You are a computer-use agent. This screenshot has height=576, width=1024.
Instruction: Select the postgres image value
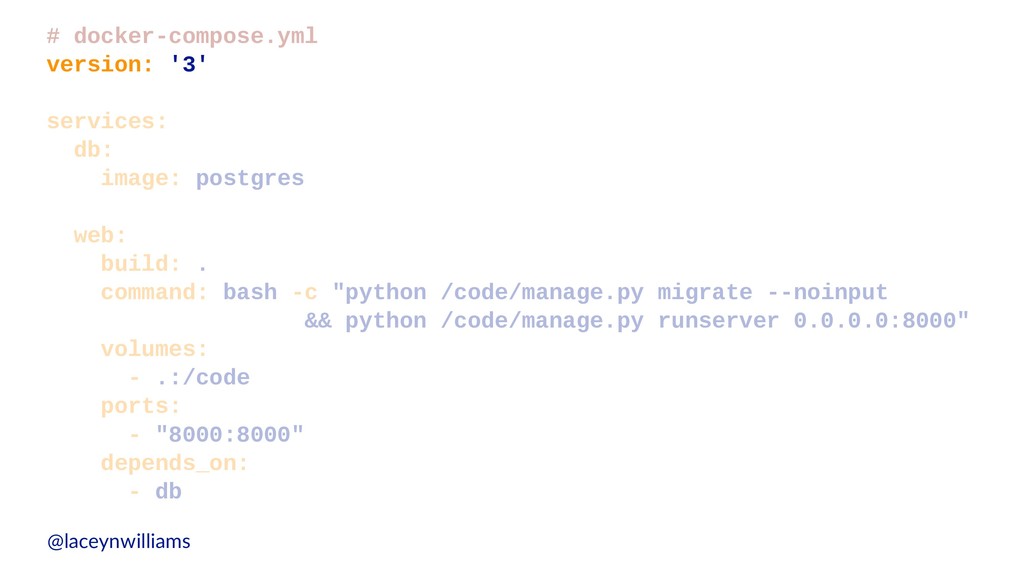(250, 179)
